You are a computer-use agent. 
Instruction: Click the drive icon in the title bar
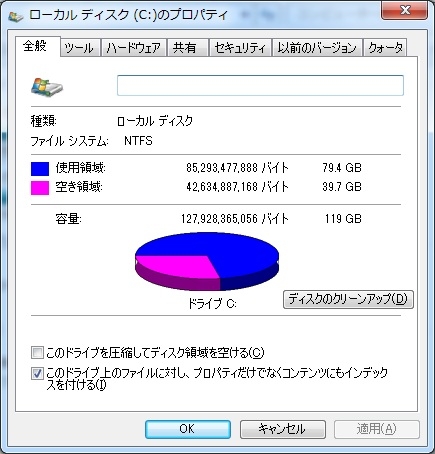pyautogui.click(x=16, y=16)
